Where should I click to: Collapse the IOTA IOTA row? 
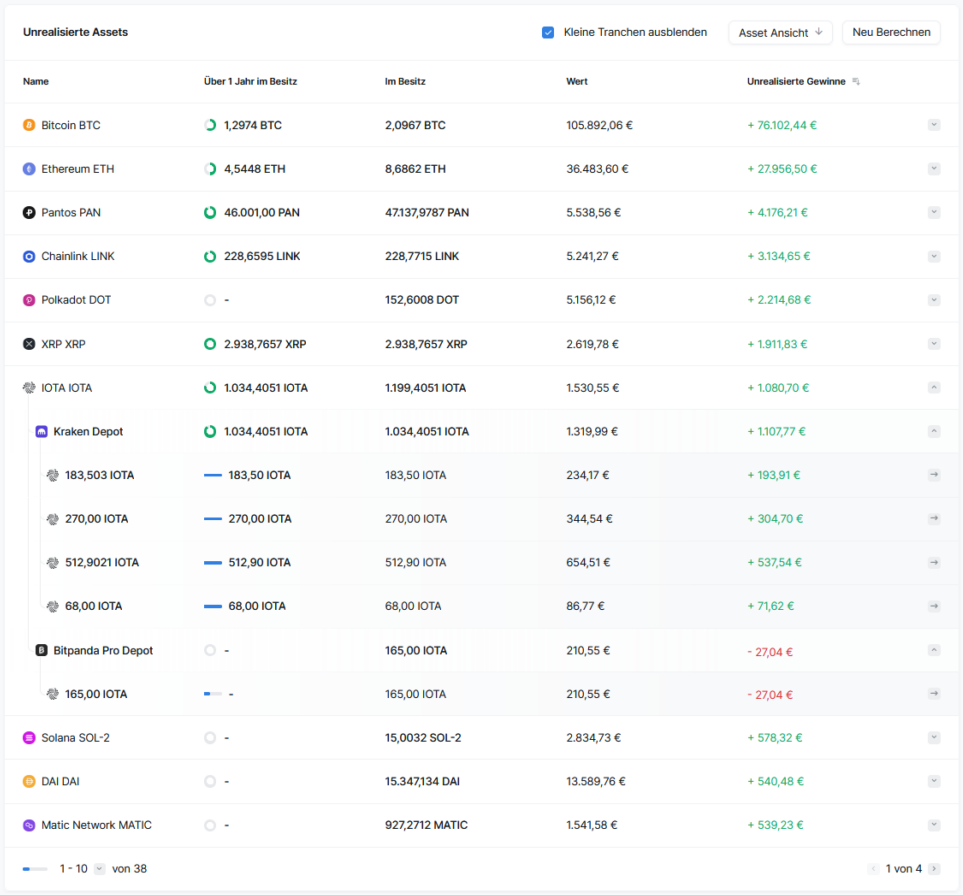934,388
